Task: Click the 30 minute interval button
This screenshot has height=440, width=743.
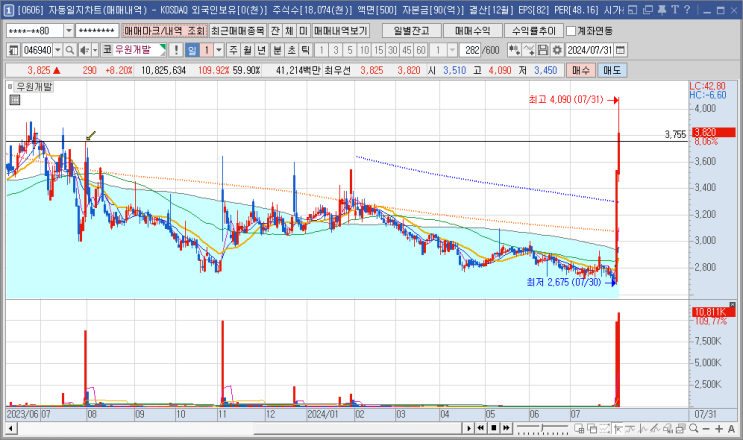Action: pyautogui.click(x=392, y=50)
